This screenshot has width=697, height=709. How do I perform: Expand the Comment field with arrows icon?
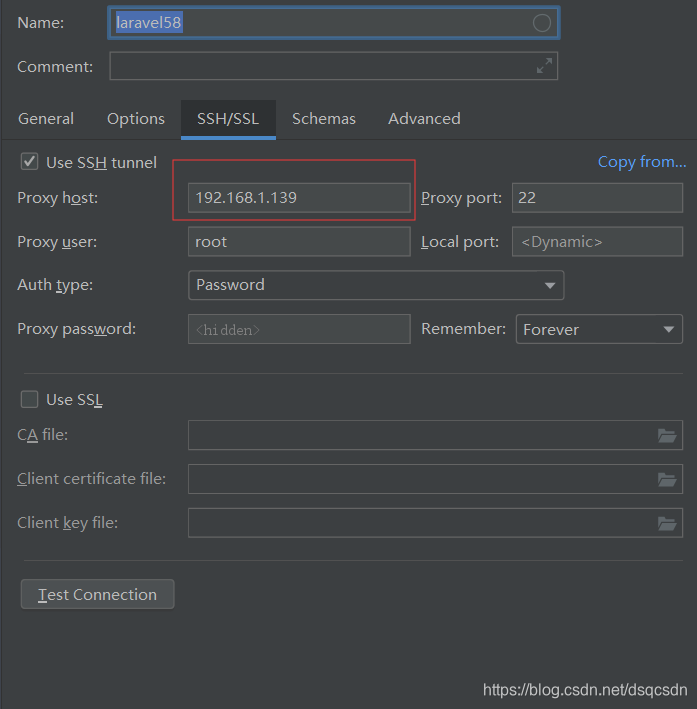[544, 66]
